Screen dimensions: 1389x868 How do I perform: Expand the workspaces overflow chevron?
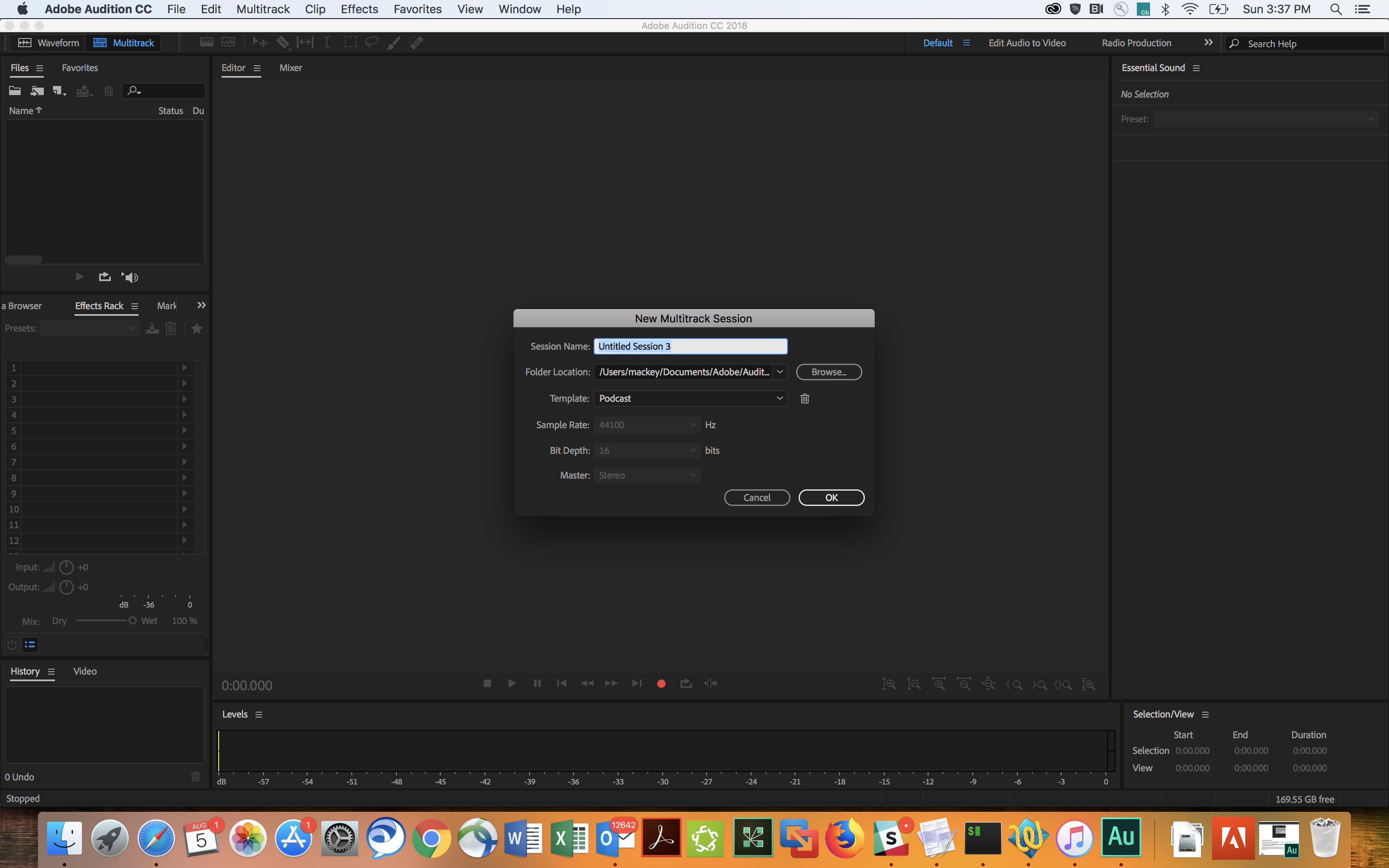coord(1208,43)
